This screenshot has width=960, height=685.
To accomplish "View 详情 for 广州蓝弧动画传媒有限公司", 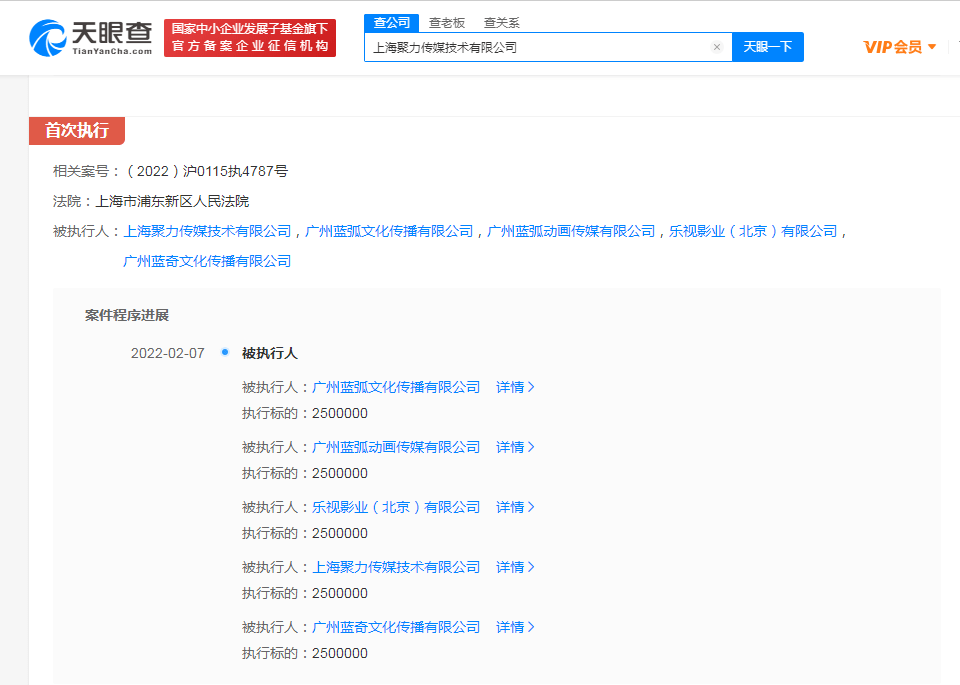I will point(515,447).
